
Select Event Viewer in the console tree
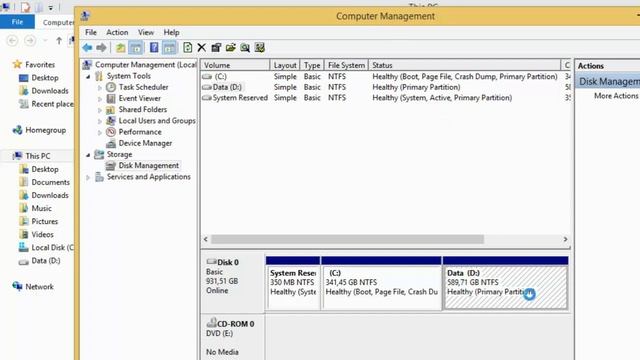click(140, 98)
